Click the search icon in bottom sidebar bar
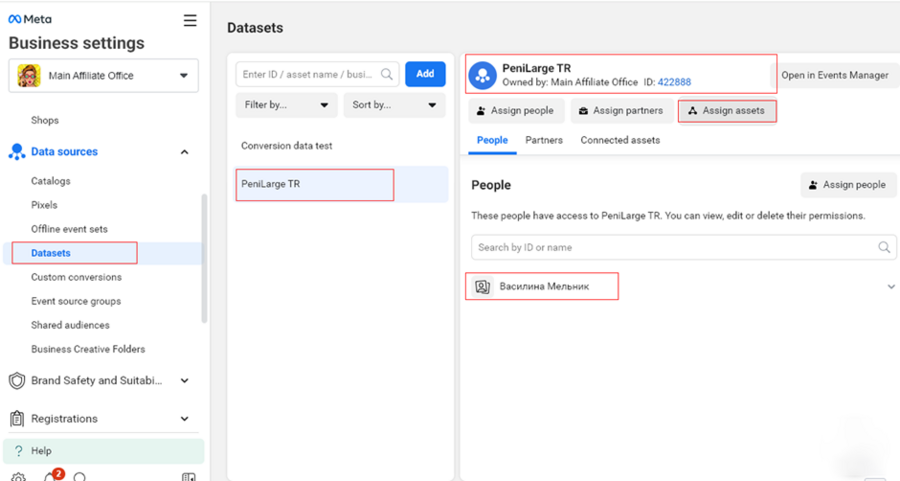The height and width of the screenshot is (481, 900). point(80,477)
